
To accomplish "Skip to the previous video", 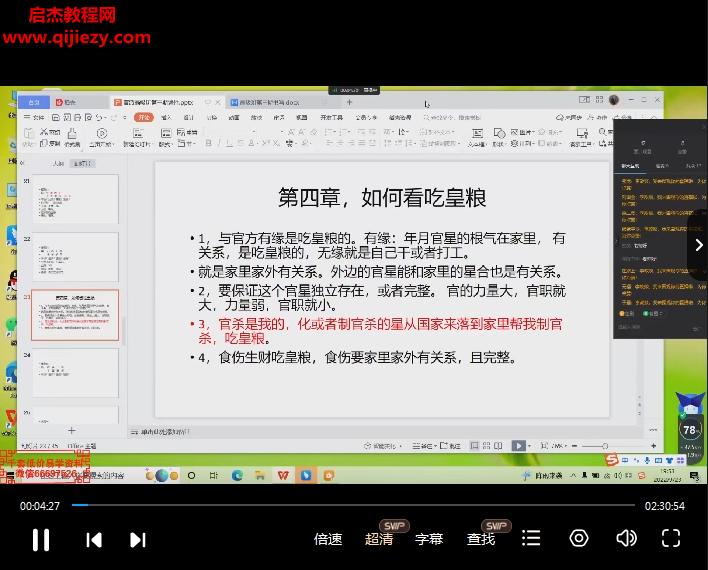I will coord(94,540).
